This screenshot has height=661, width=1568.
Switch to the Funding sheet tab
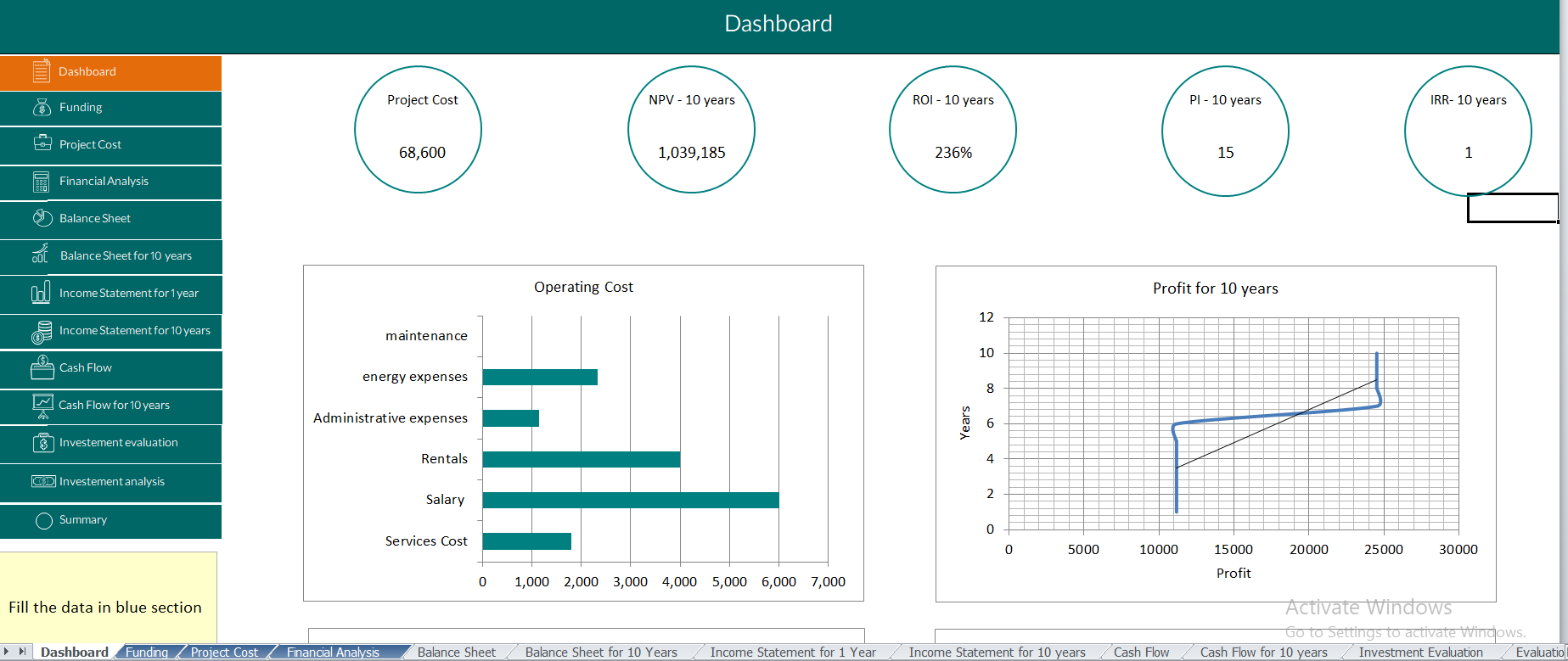147,653
